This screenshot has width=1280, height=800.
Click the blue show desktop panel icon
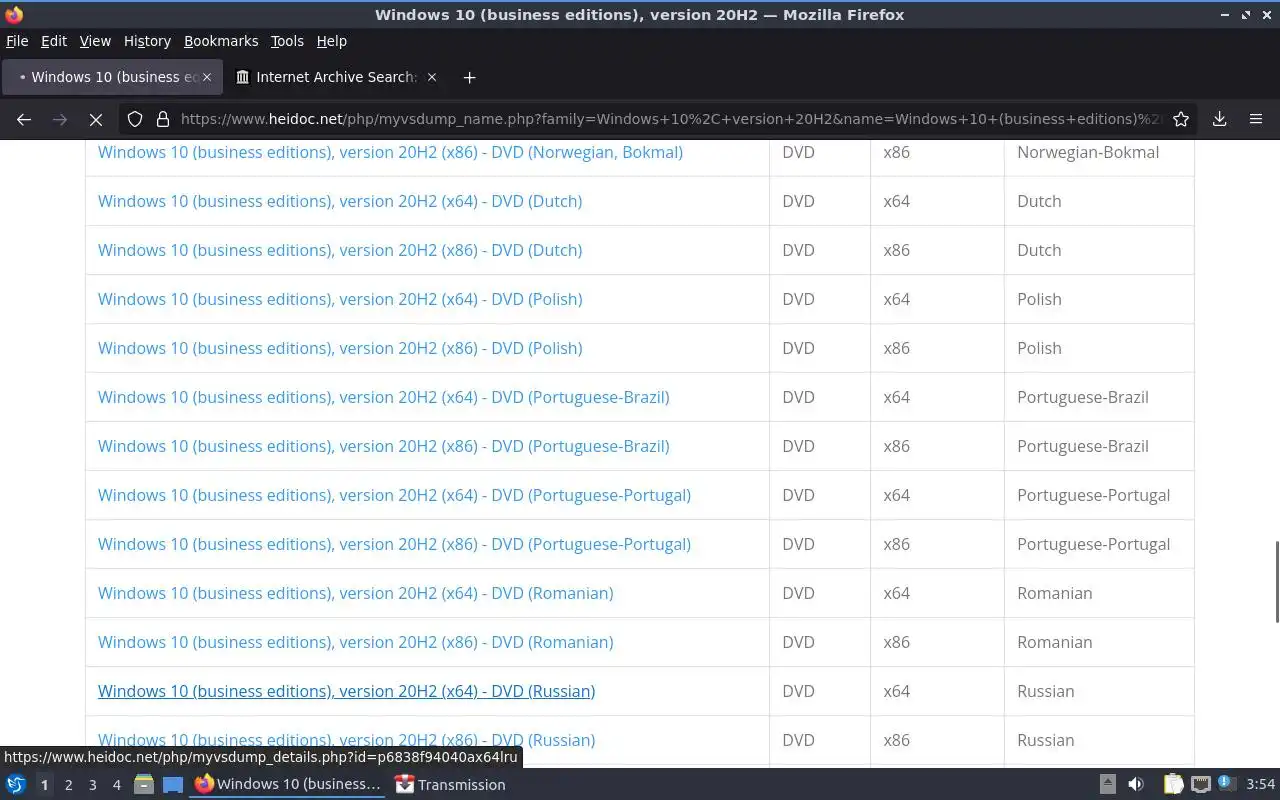pos(173,785)
